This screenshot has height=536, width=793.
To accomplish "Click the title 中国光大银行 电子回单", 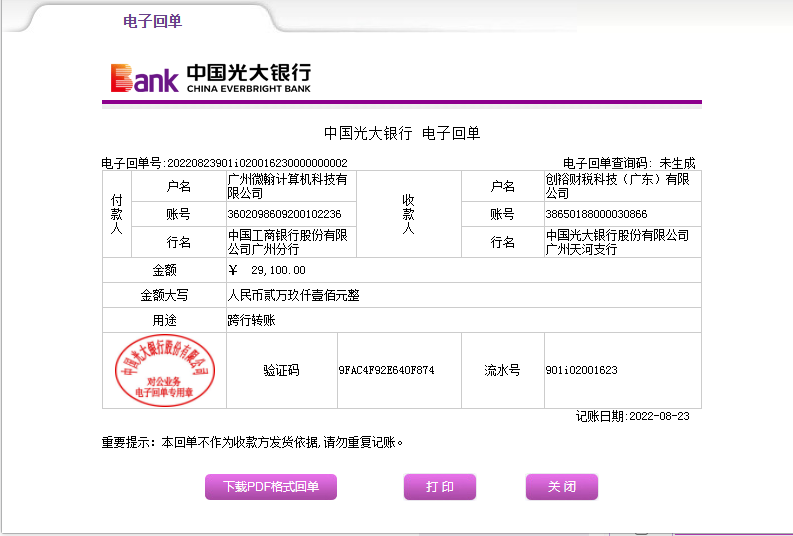I will 402,133.
